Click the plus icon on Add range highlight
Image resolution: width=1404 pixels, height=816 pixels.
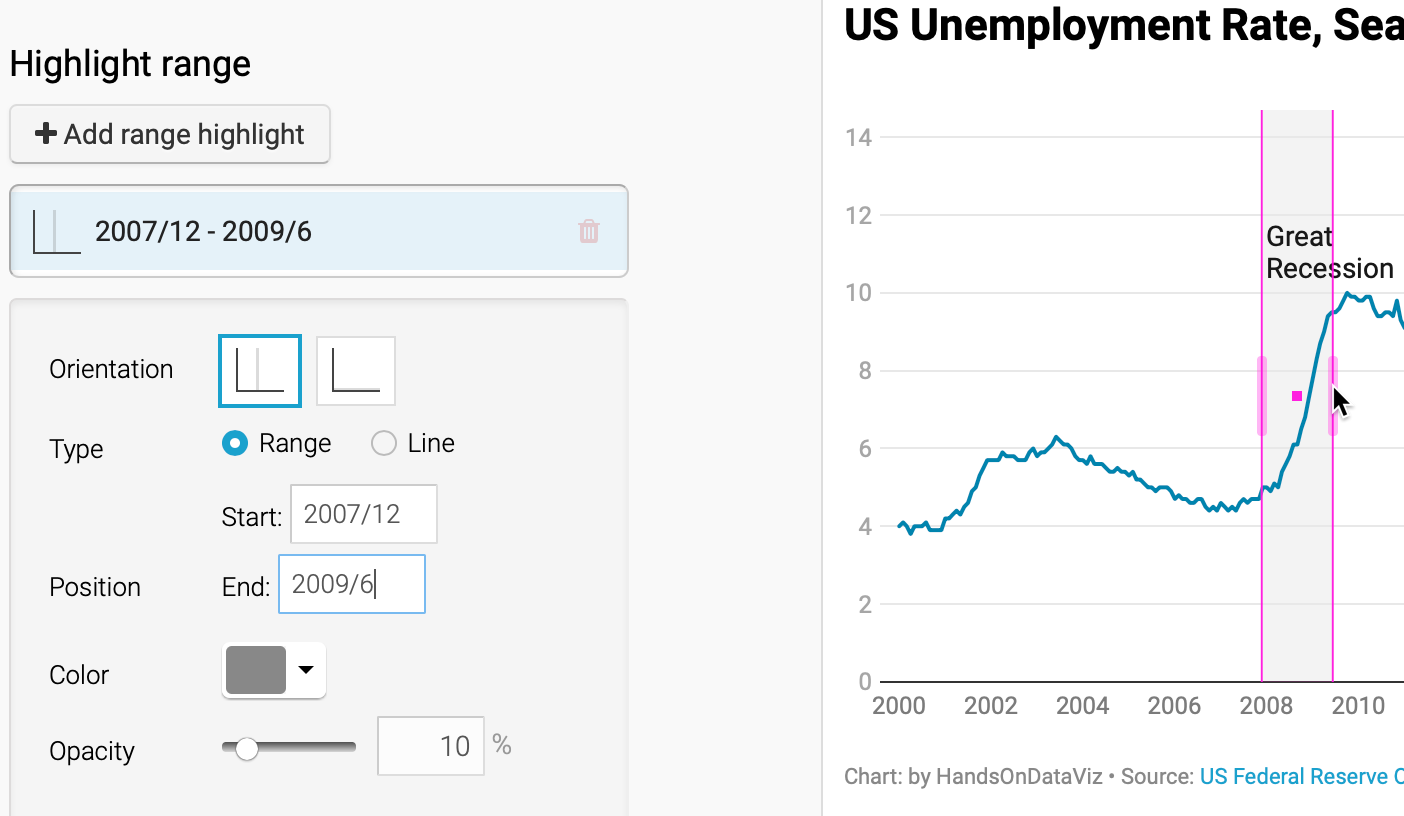(x=45, y=134)
